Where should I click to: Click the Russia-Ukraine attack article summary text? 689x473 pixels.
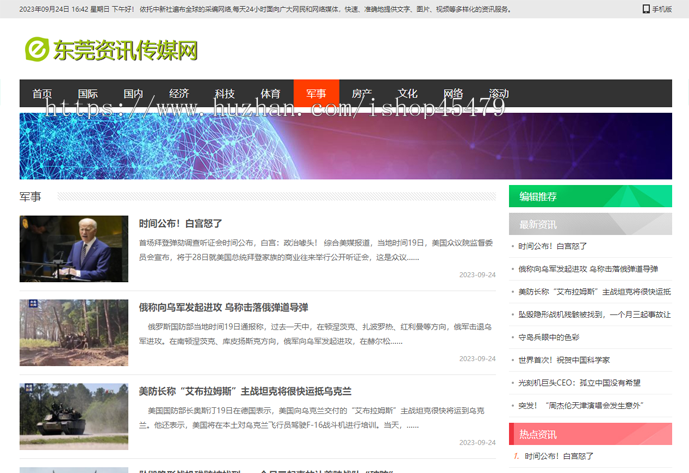[x=316, y=334]
